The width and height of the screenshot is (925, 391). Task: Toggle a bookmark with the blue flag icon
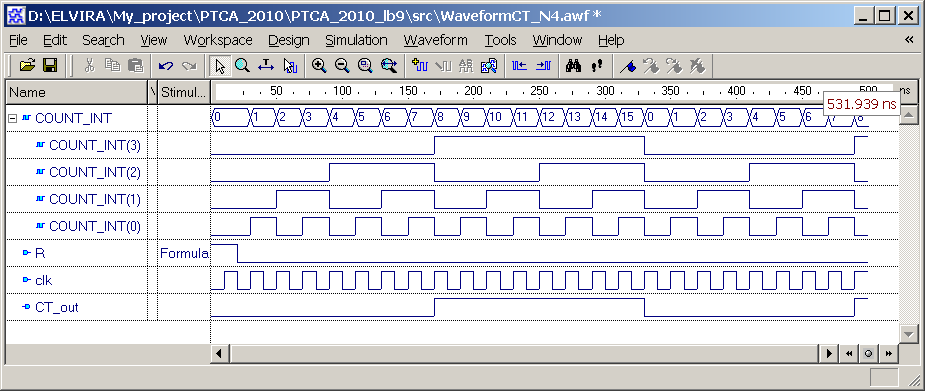pyautogui.click(x=628, y=65)
